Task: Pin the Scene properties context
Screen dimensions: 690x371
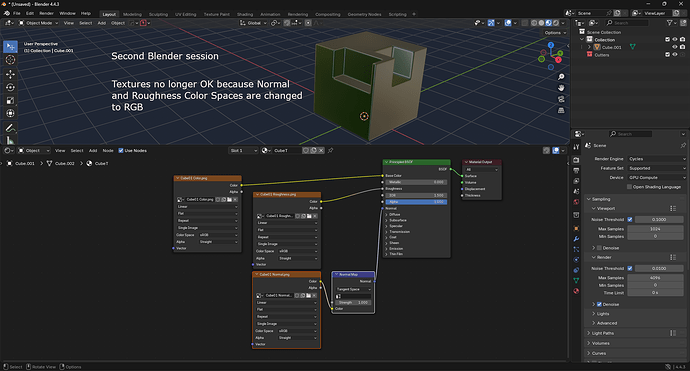Action: [x=683, y=145]
